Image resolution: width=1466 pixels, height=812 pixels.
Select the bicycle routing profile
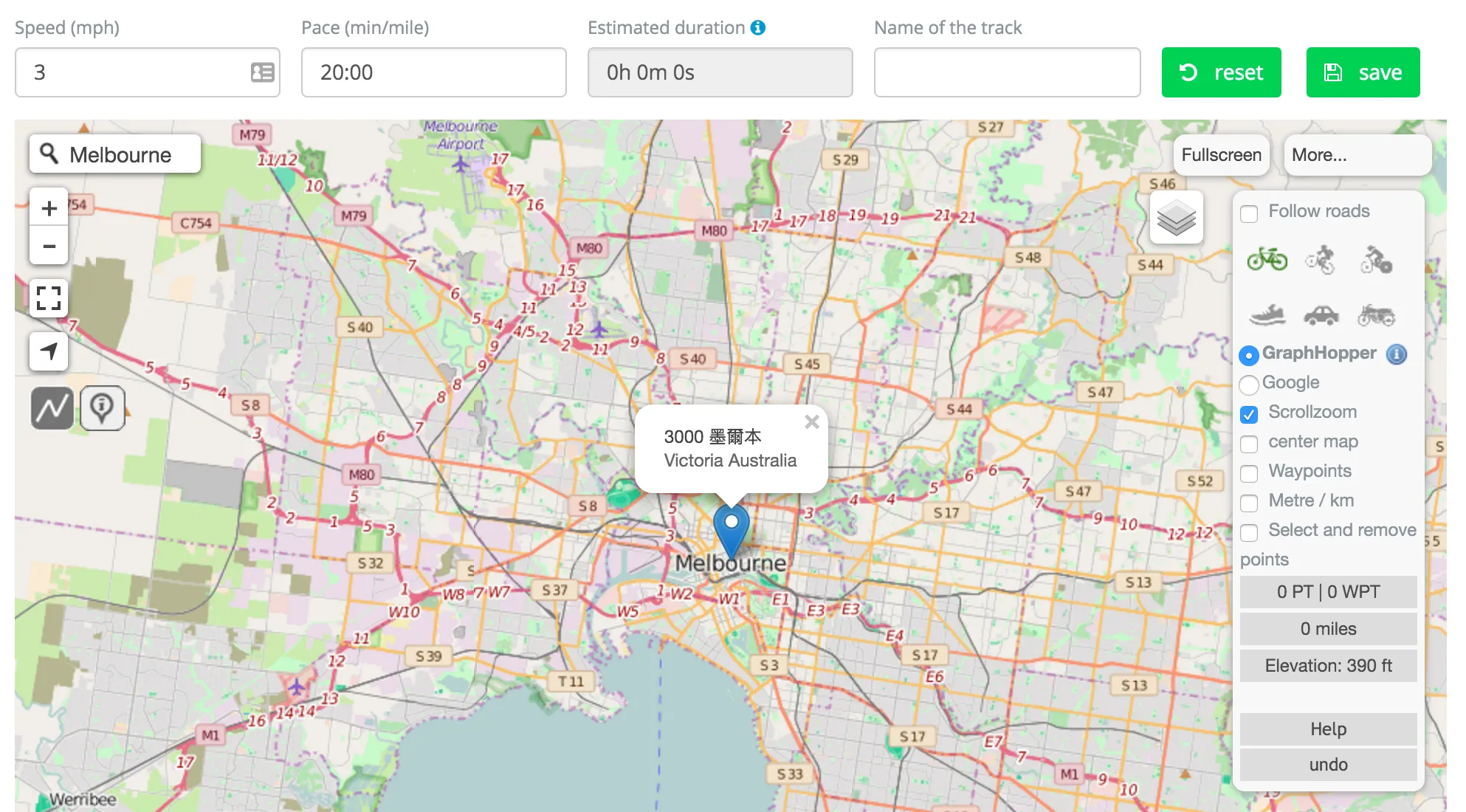pos(1267,260)
